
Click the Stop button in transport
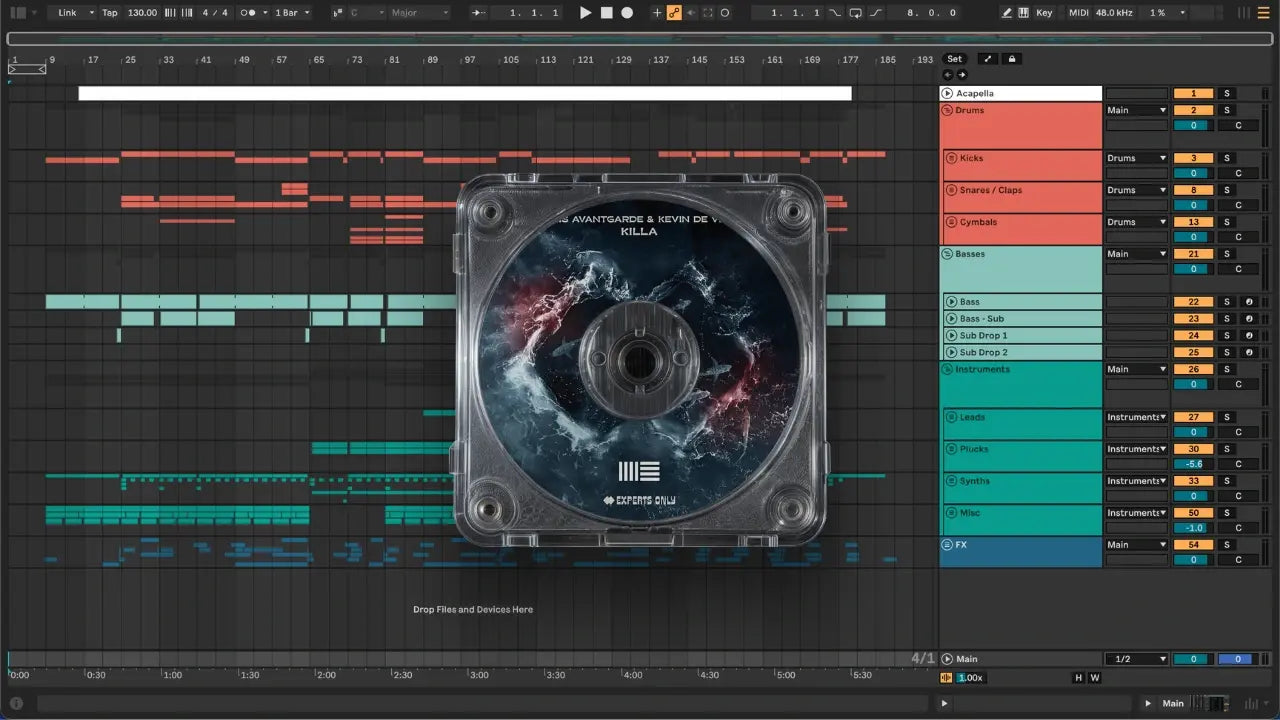click(606, 13)
